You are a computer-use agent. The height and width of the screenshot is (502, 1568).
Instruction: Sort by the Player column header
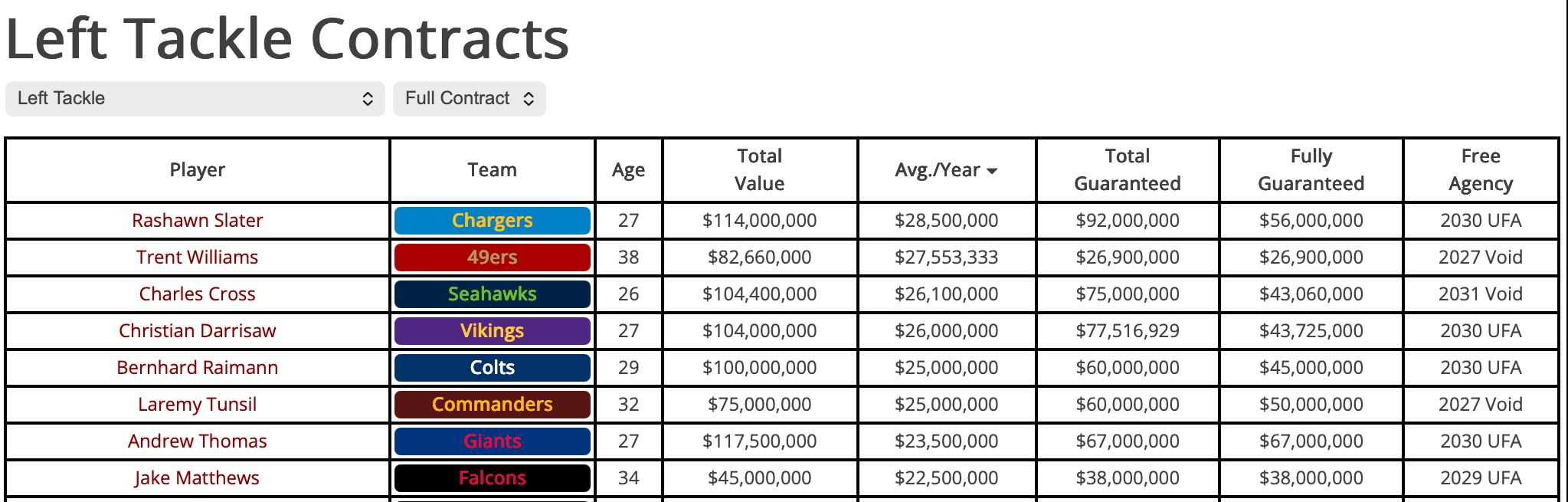[x=197, y=170]
